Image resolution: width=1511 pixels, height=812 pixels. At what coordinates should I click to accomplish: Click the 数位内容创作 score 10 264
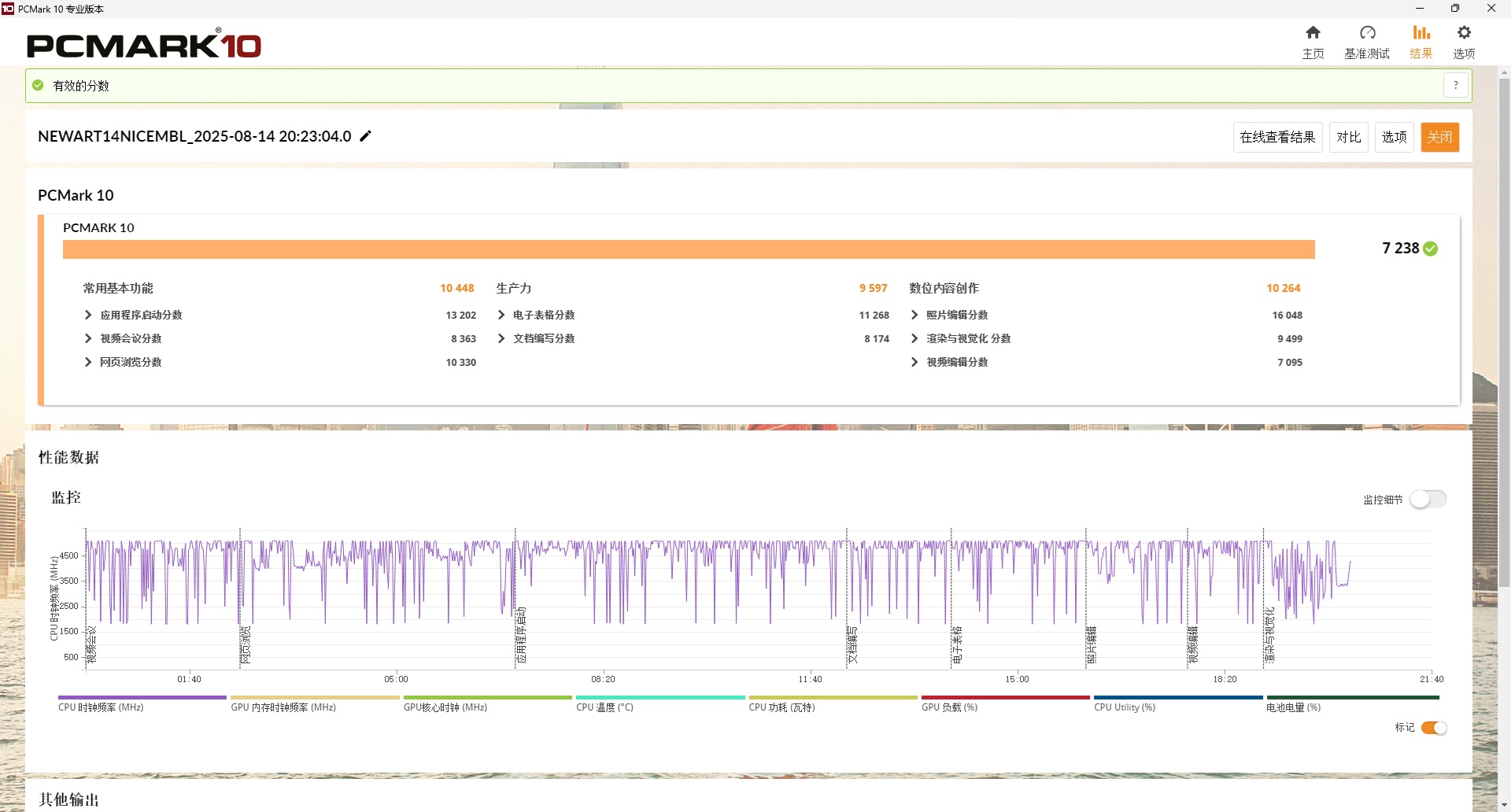pyautogui.click(x=1284, y=288)
